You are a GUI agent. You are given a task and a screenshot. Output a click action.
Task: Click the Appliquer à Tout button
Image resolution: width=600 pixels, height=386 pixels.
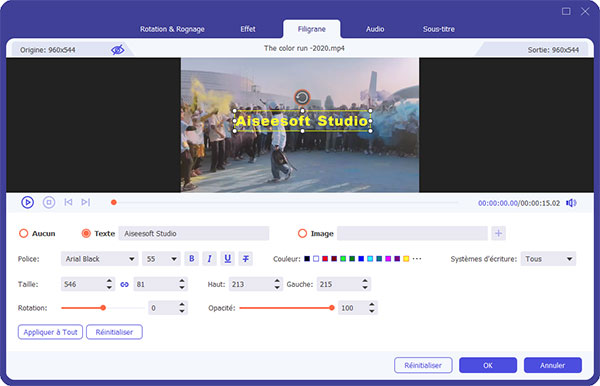click(x=50, y=332)
